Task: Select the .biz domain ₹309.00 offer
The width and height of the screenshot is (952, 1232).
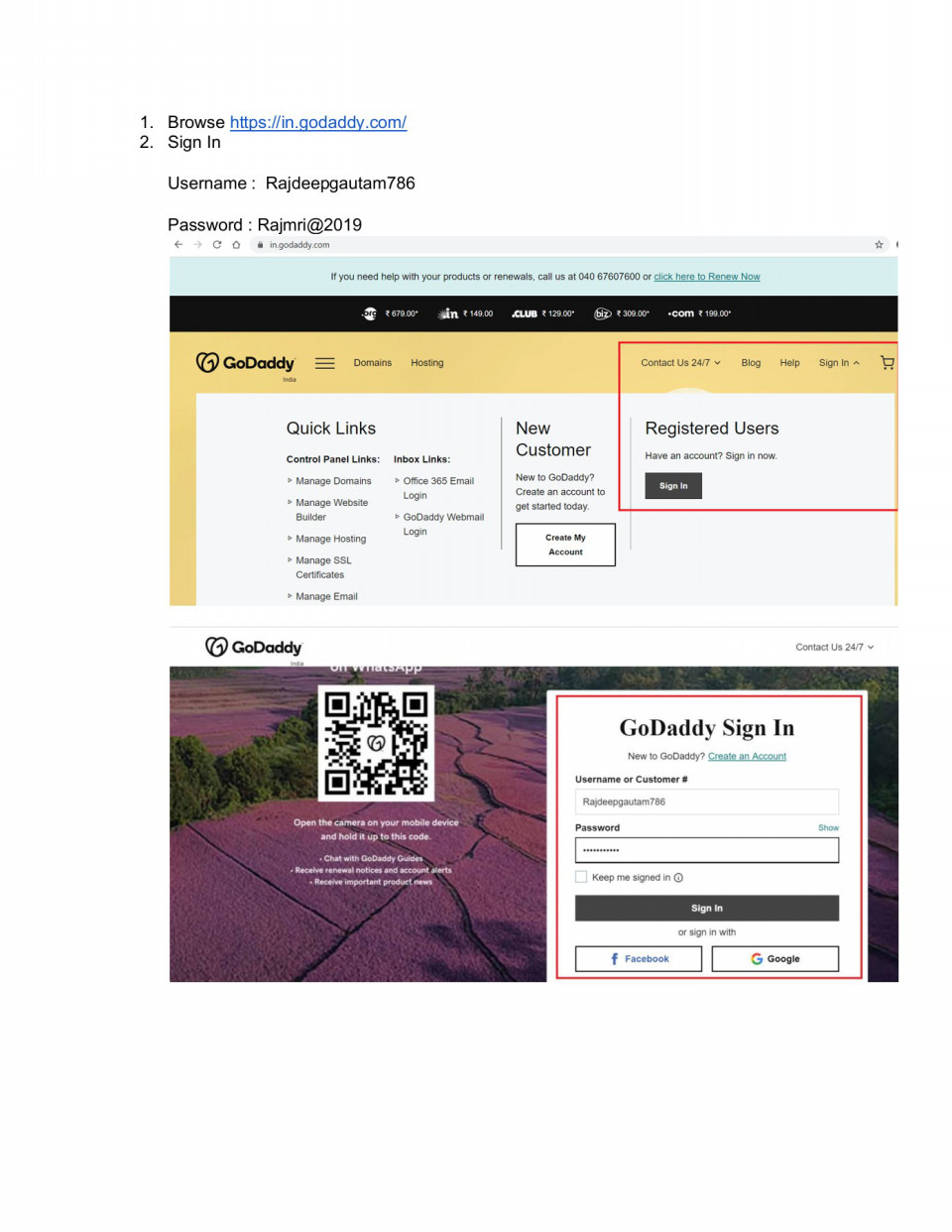Action: pos(622,313)
